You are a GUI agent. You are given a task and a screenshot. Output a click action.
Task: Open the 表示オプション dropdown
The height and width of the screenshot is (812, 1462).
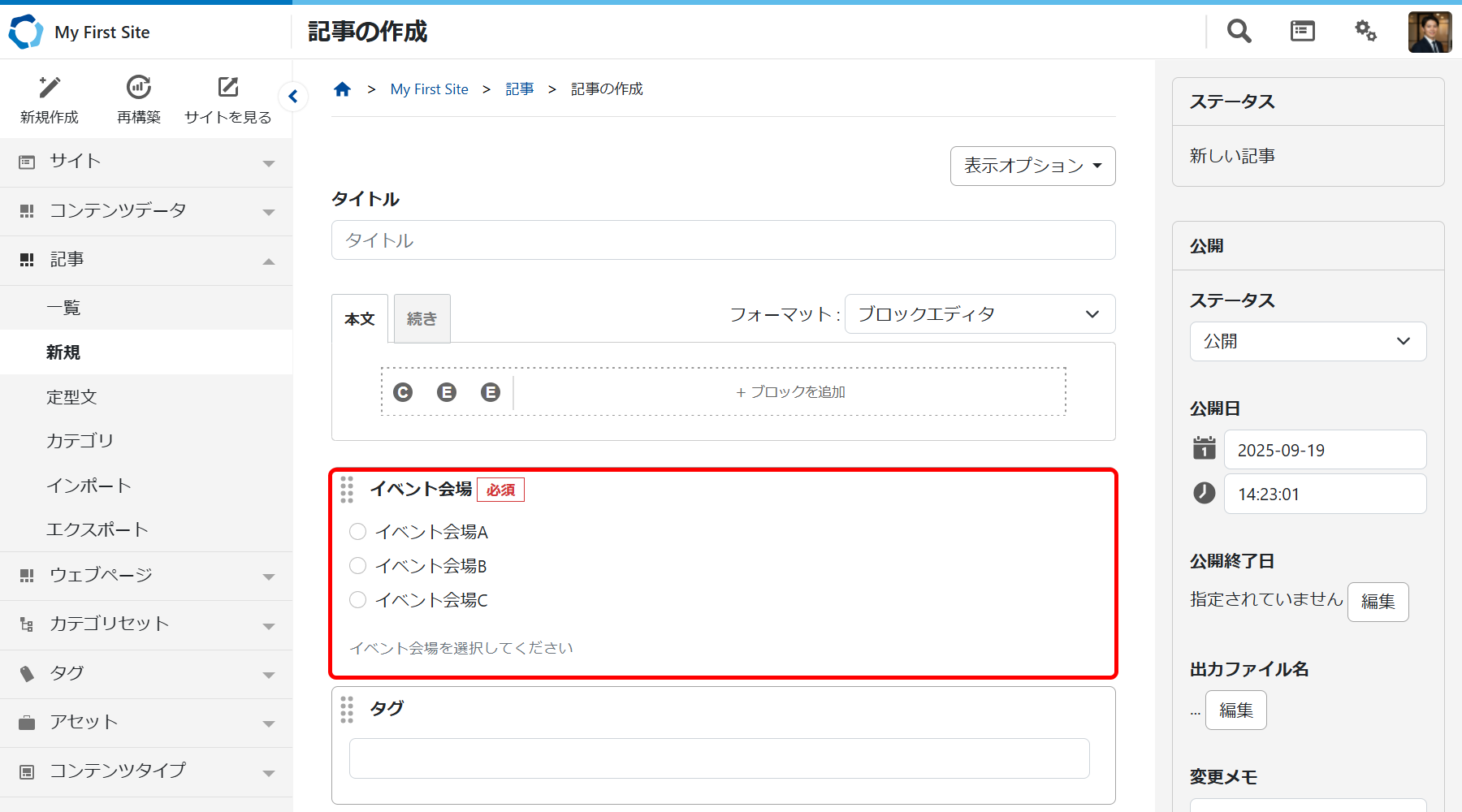point(1032,166)
